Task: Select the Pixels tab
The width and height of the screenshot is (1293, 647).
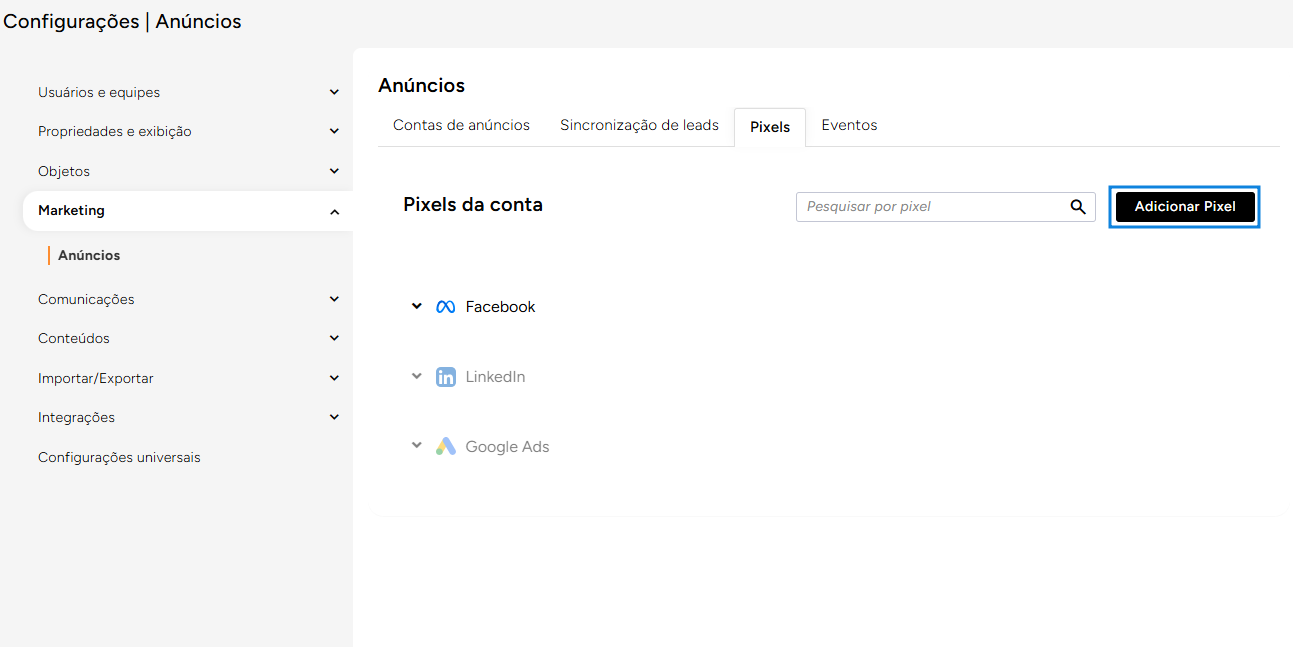Action: [770, 127]
